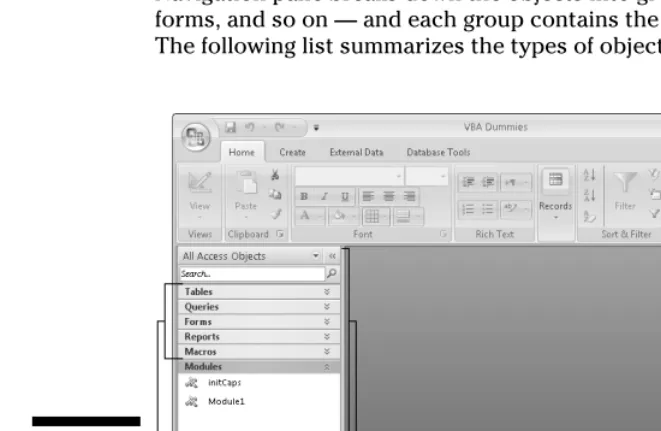Toggle Underline formatting
The height and width of the screenshot is (431, 661).
click(x=345, y=197)
